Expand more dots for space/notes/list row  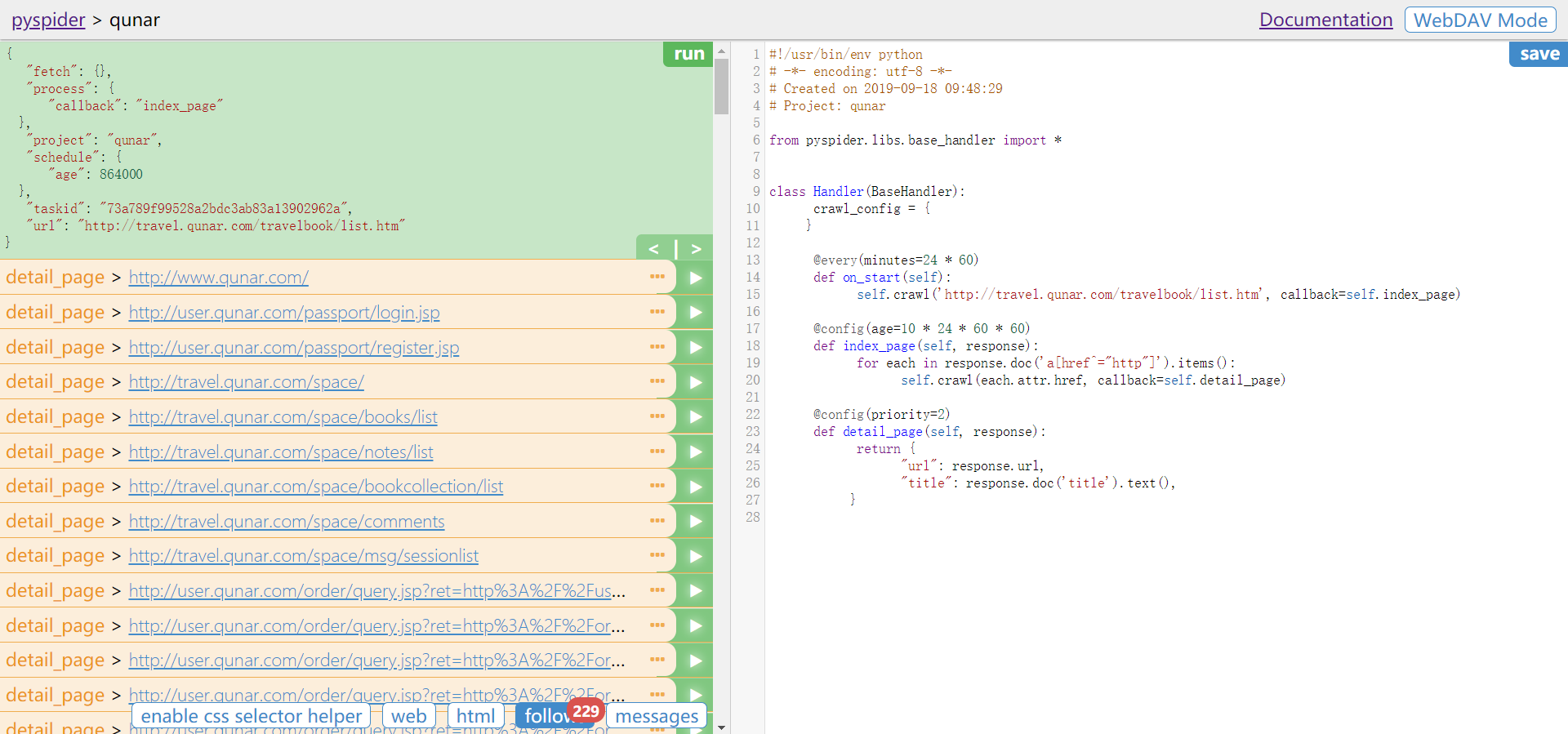click(657, 451)
